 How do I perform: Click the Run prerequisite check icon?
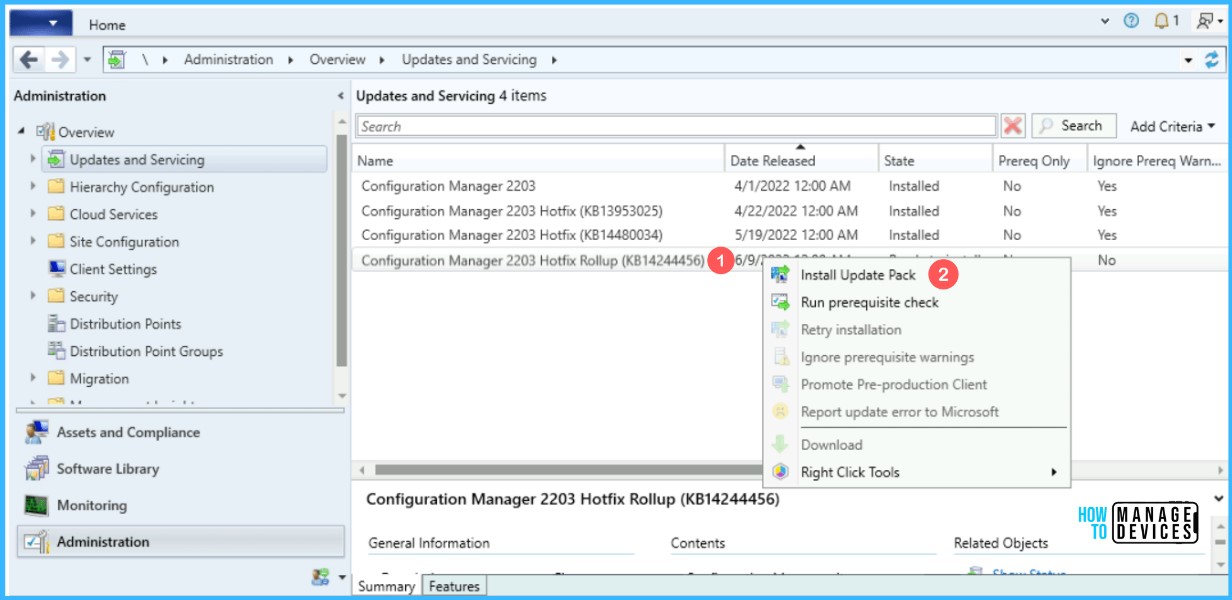pos(781,302)
